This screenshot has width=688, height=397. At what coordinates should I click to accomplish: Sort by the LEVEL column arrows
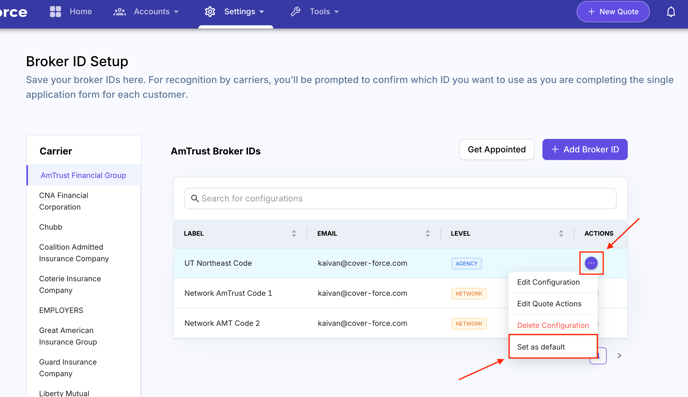pyautogui.click(x=561, y=233)
